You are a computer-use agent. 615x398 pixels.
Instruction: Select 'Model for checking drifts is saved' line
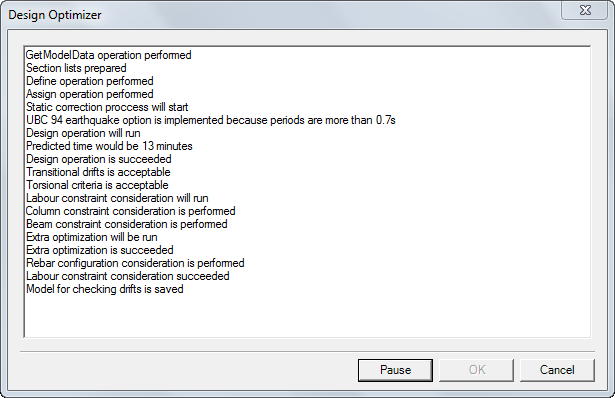(105, 289)
